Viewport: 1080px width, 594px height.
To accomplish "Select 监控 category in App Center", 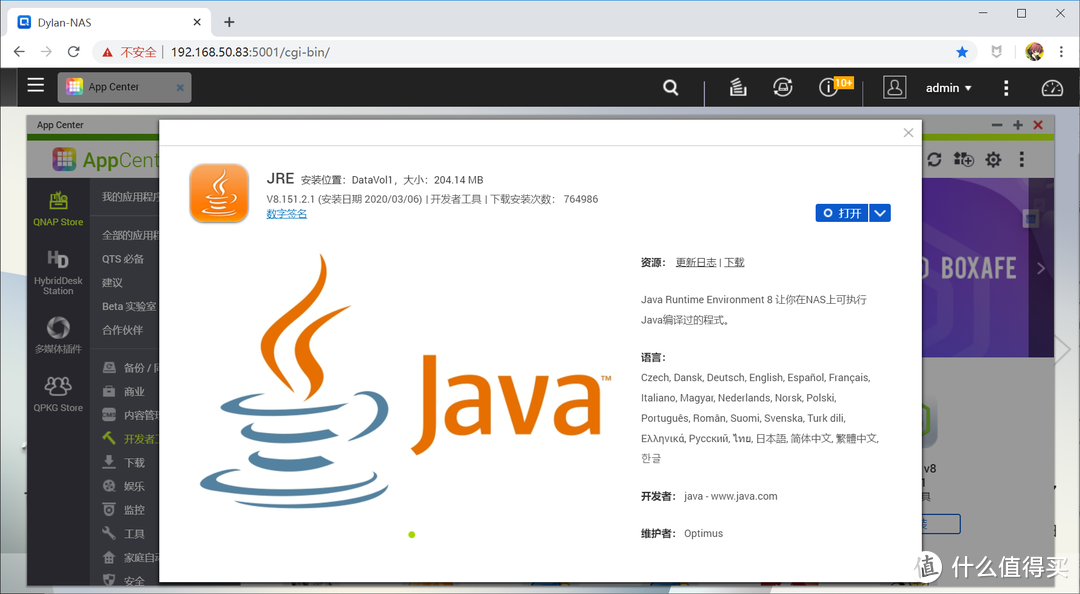I will click(124, 510).
